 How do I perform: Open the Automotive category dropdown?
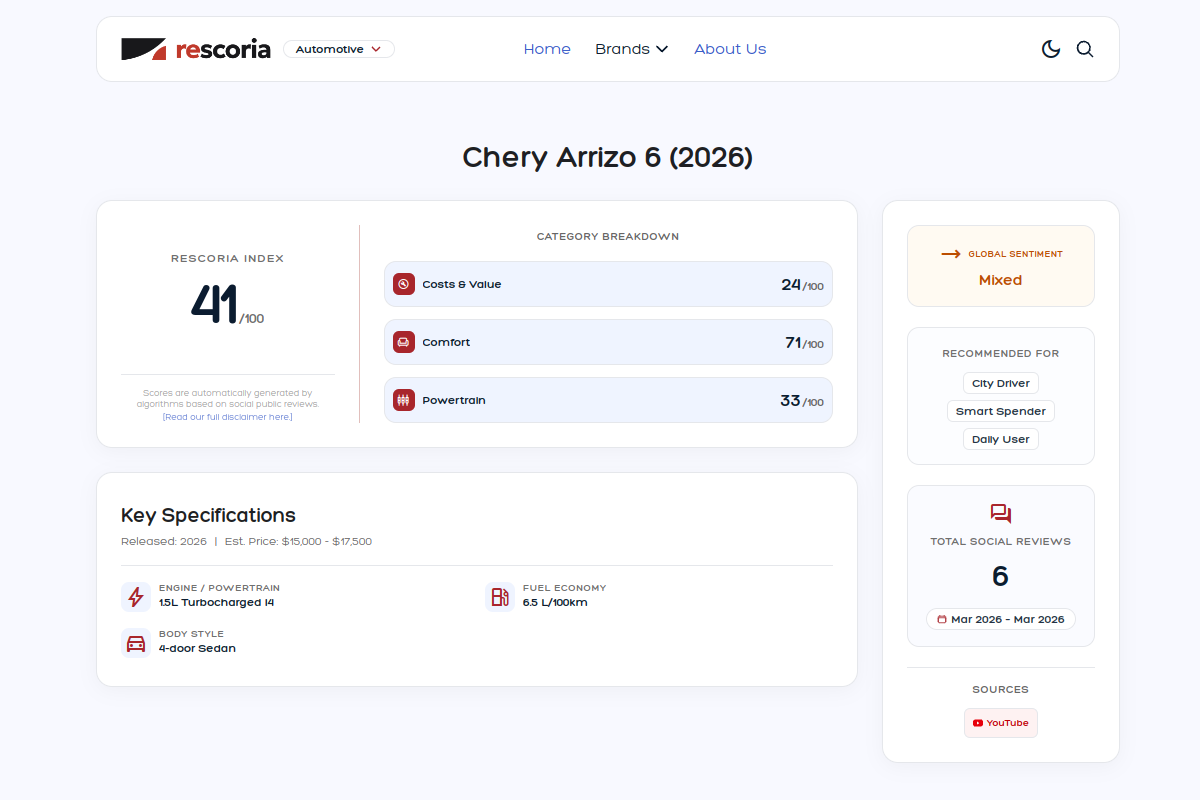tap(339, 49)
